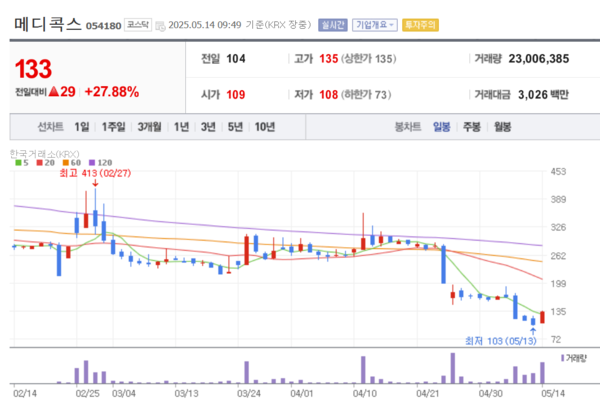Click the 거래량 value 23,006,385
Viewport: 600px width, 419px height.
[538, 59]
